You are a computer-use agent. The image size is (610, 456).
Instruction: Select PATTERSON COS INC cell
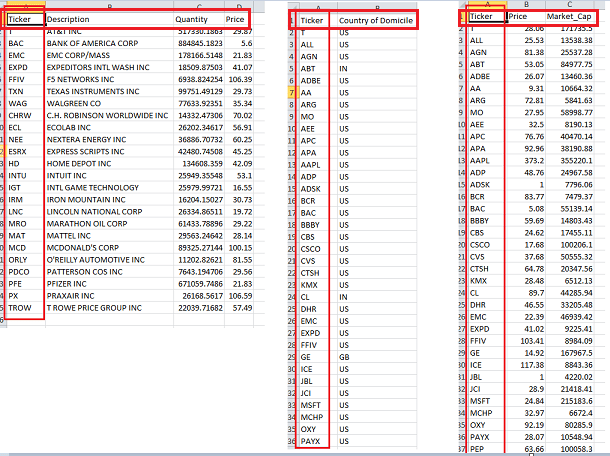(109, 272)
